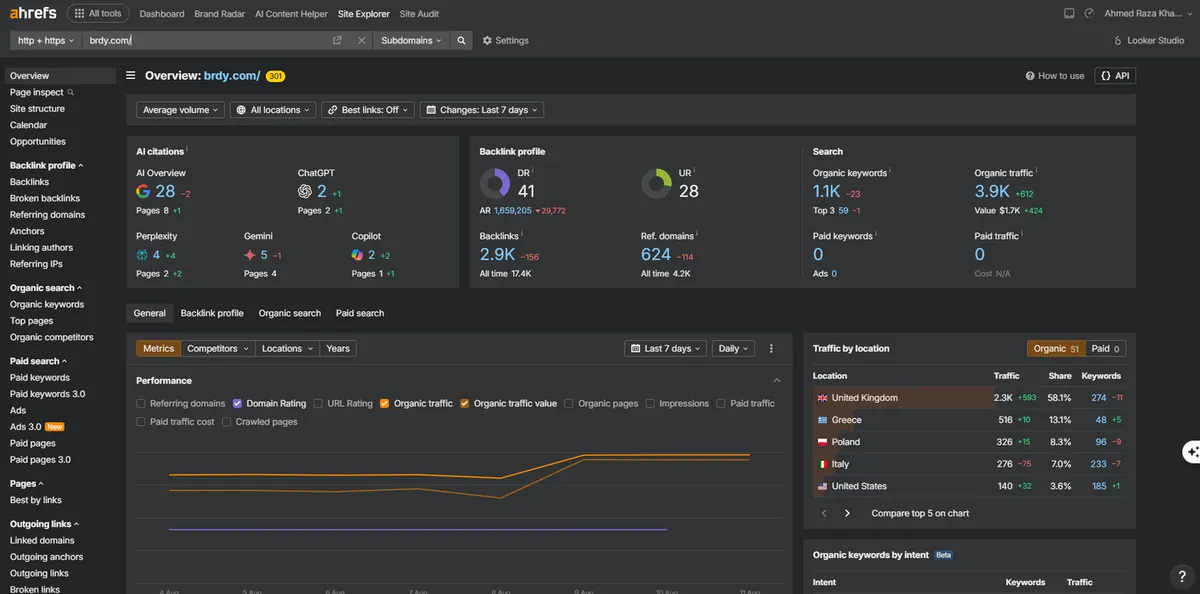The image size is (1200, 594).
Task: Collapse the Performance section chevron
Action: (x=777, y=381)
